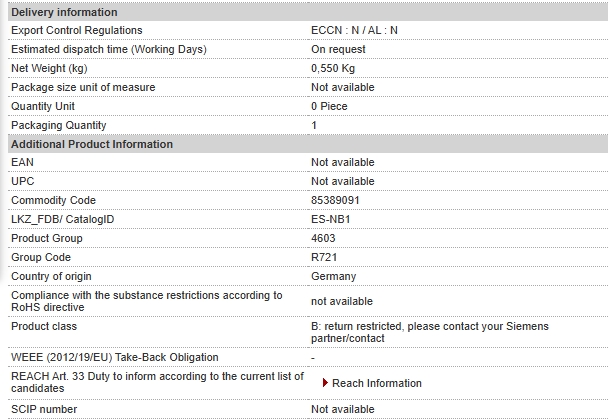Click the EAN row label
Viewport: 614px width, 419px height.
(x=22, y=162)
